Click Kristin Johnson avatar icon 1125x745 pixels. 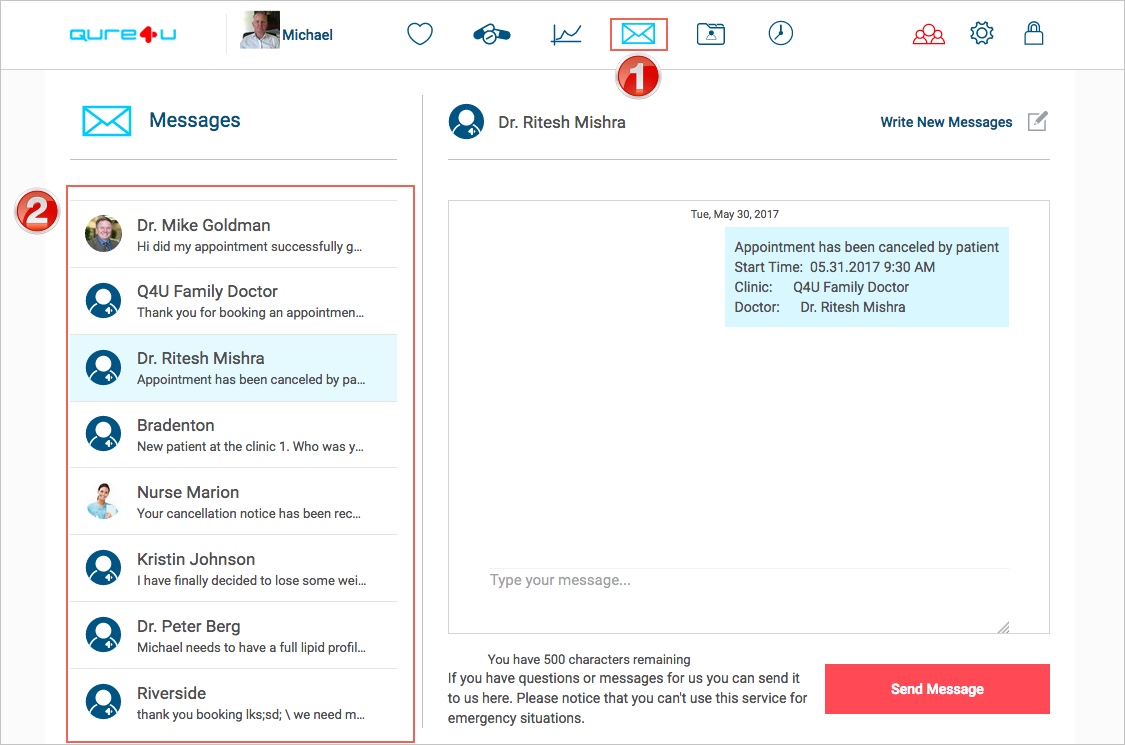coord(103,568)
